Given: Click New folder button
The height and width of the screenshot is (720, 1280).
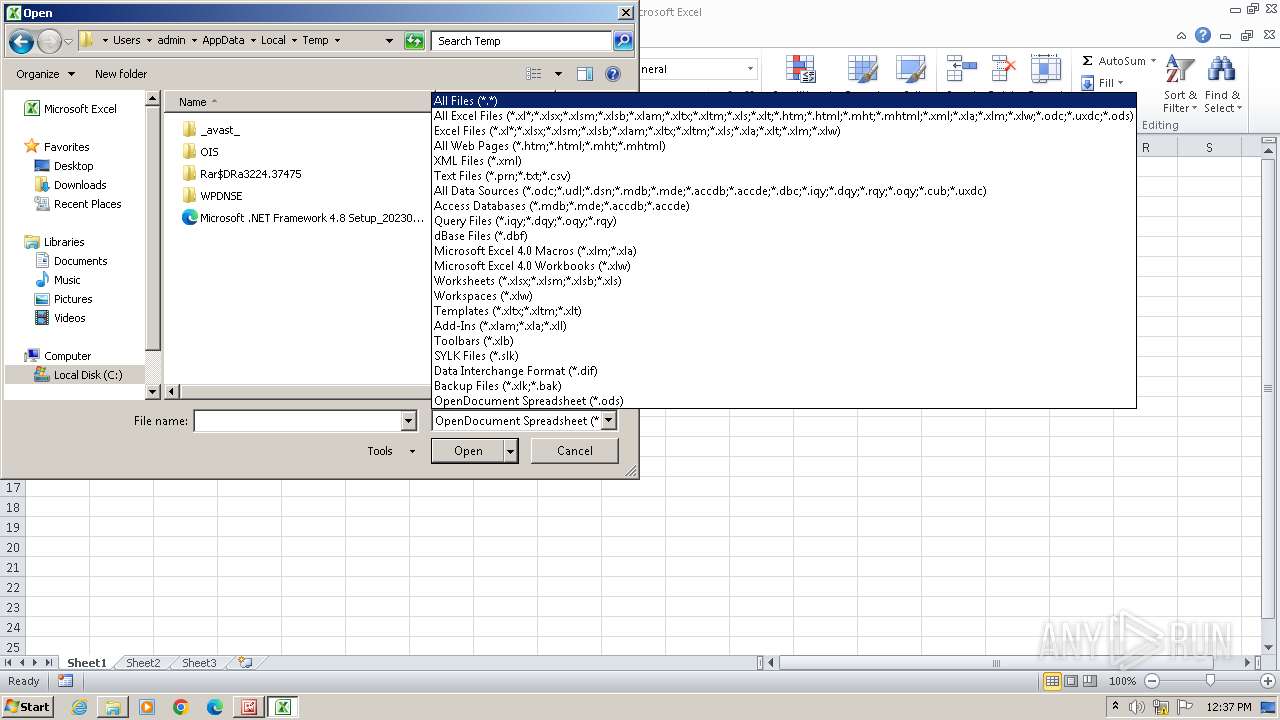Looking at the screenshot, I should pyautogui.click(x=121, y=74).
